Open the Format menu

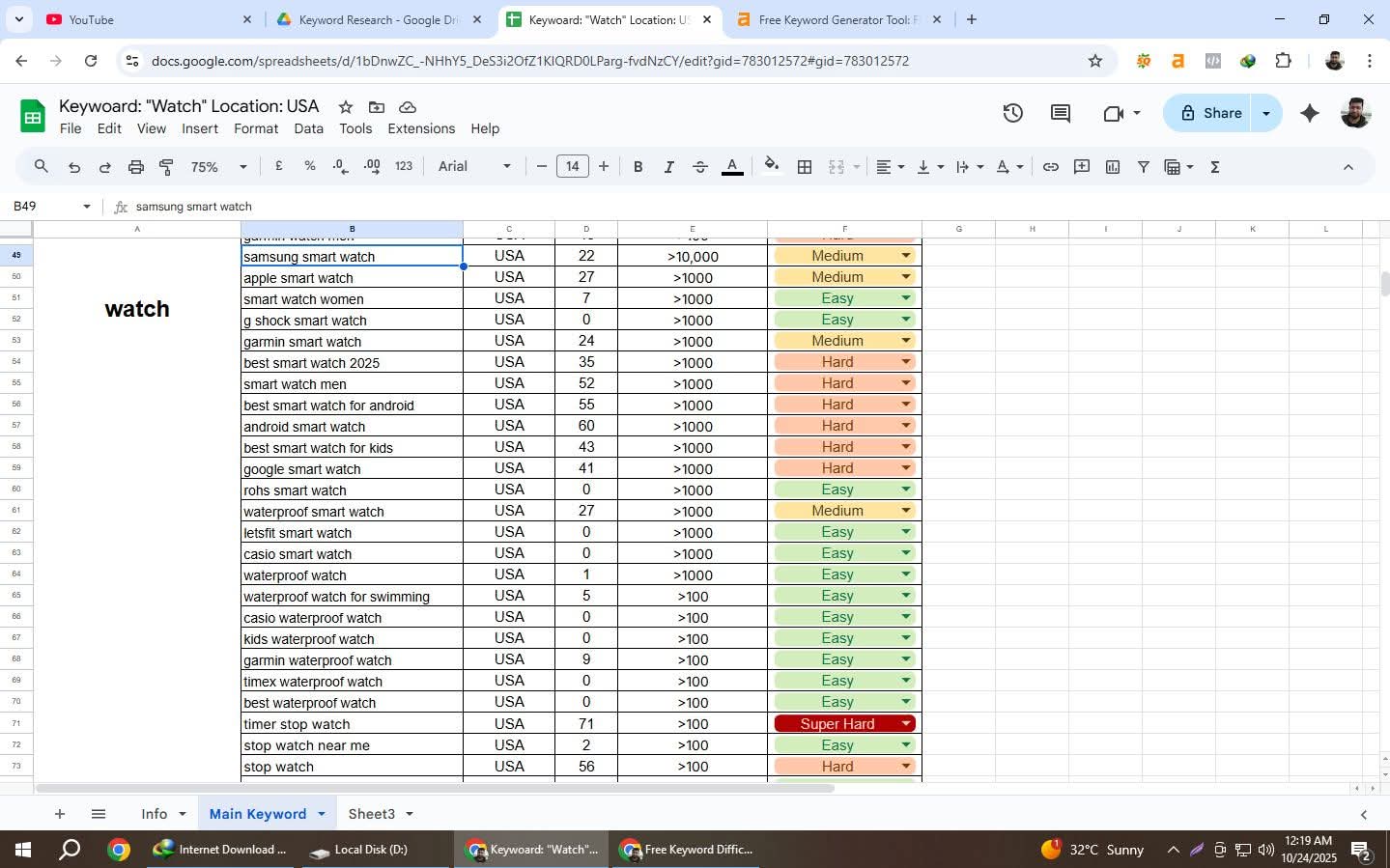click(256, 128)
